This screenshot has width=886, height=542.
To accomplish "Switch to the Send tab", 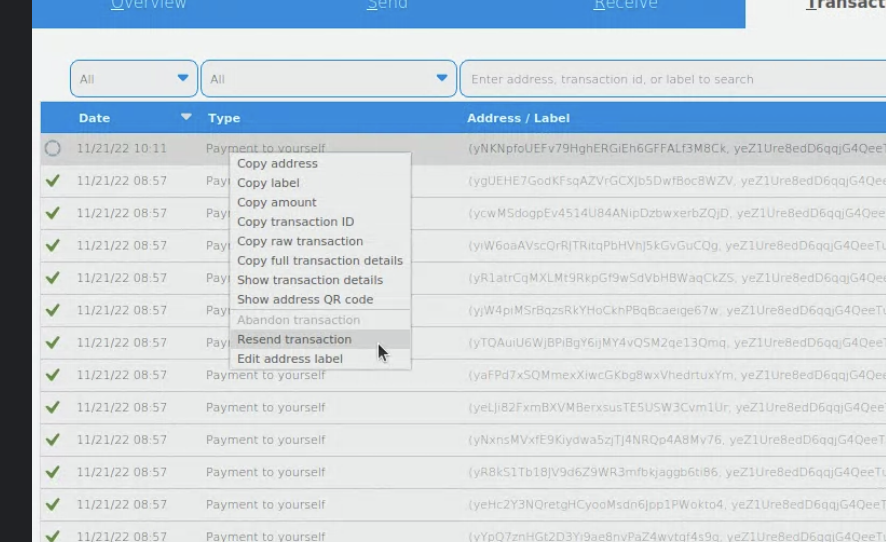I will pos(387,5).
